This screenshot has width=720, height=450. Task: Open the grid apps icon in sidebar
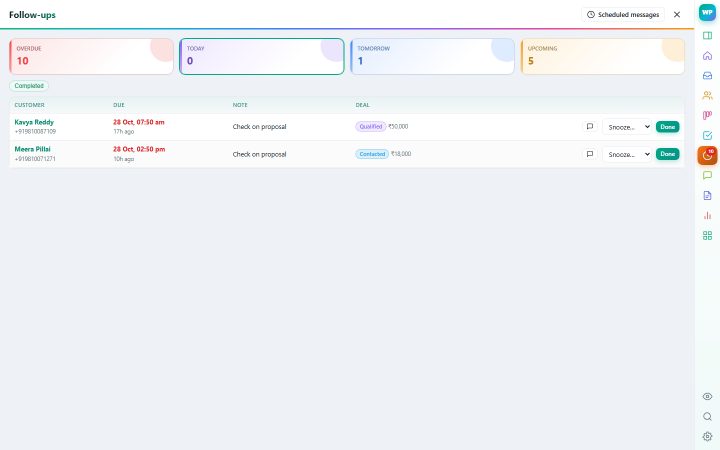point(707,236)
